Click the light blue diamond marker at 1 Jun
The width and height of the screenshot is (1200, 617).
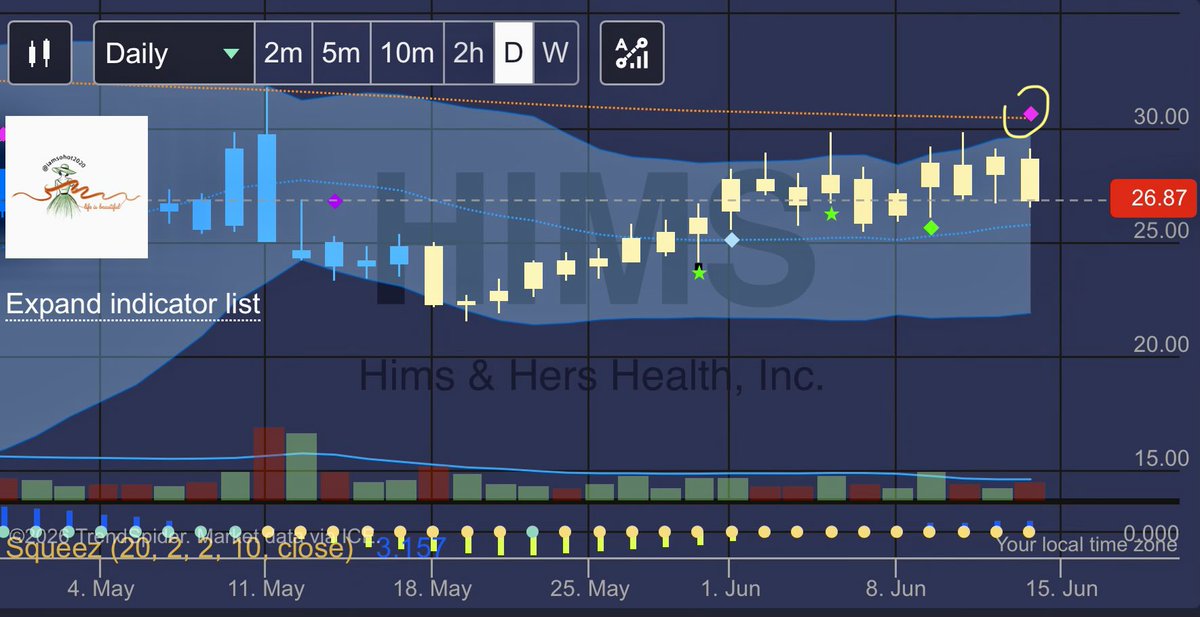731,240
